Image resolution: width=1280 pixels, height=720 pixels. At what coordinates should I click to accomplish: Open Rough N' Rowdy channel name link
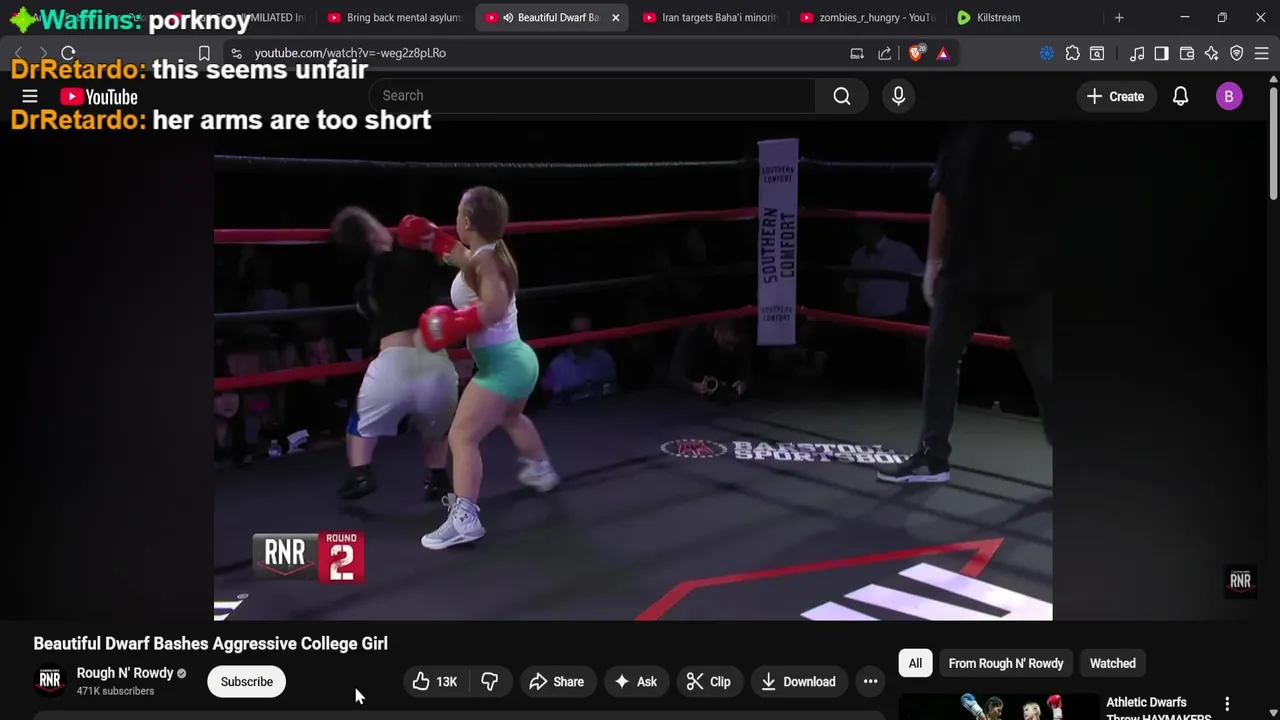click(125, 673)
